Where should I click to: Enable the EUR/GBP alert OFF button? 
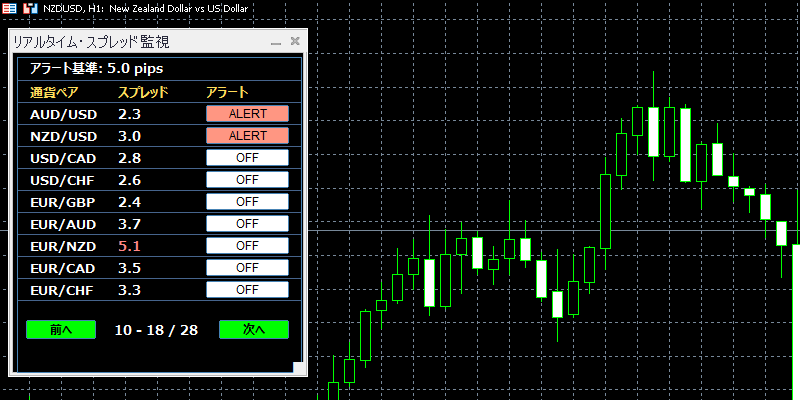pyautogui.click(x=247, y=202)
